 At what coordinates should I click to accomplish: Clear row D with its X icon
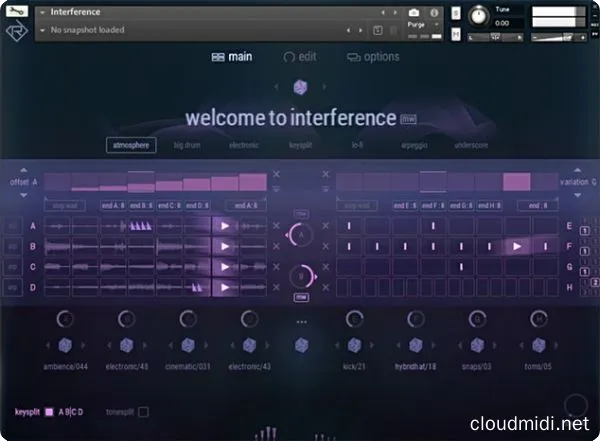coord(276,287)
